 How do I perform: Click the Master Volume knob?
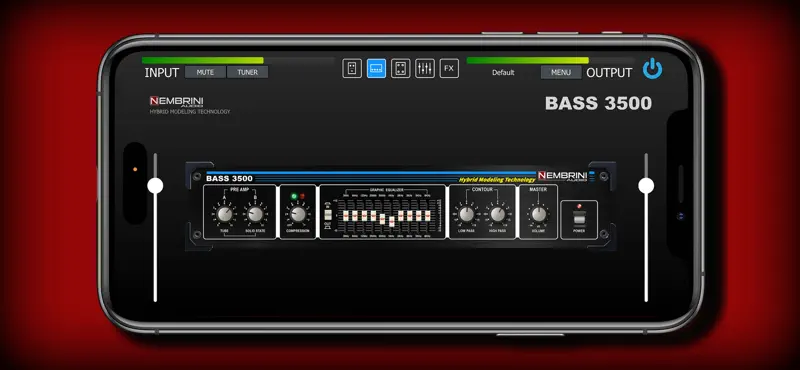pos(538,214)
